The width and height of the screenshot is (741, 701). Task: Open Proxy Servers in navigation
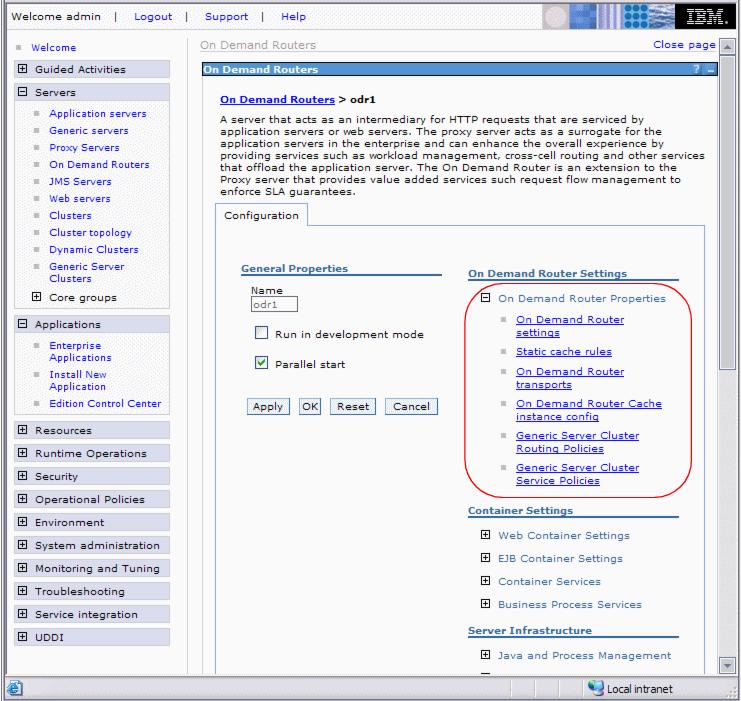(84, 147)
